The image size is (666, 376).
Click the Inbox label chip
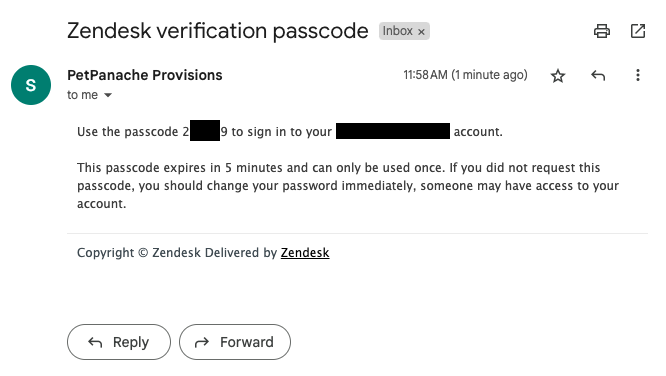[x=404, y=31]
